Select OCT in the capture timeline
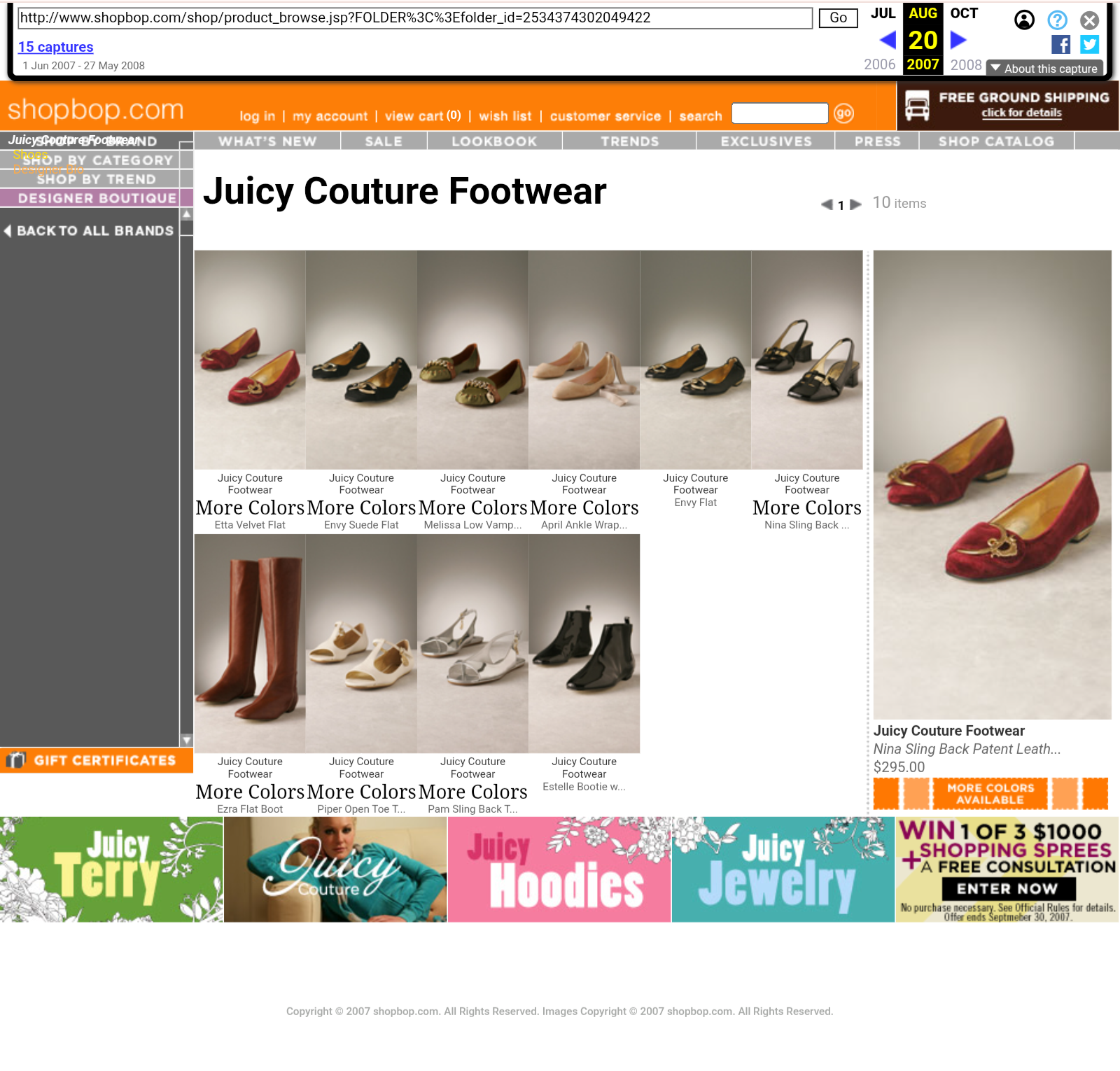 [964, 13]
